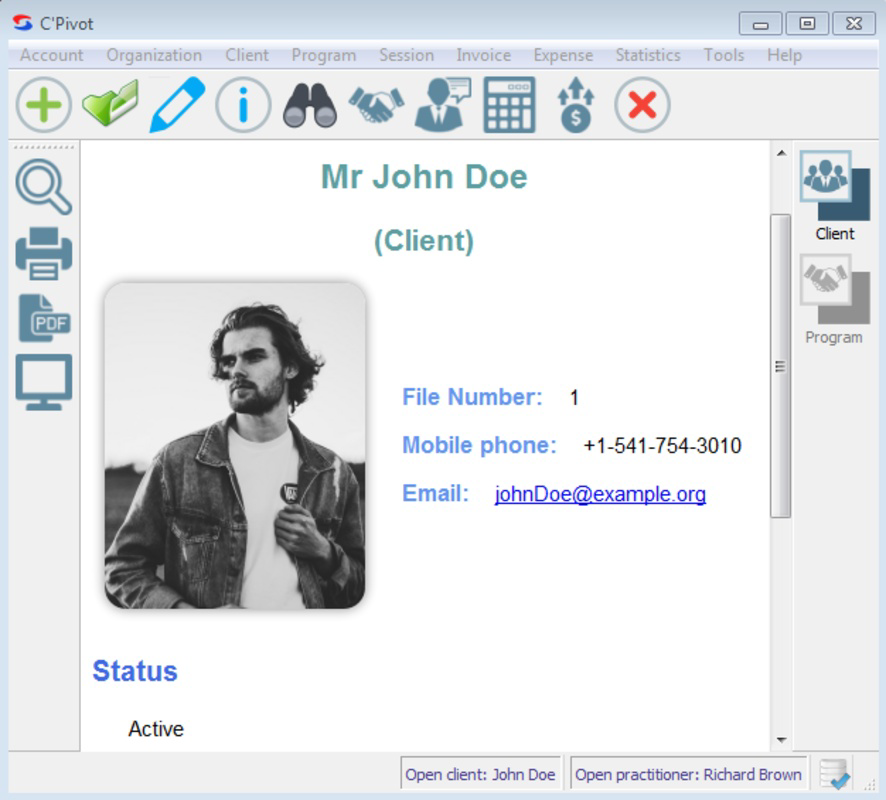Open the Client menu
Viewport: 886px width, 800px height.
[x=247, y=55]
